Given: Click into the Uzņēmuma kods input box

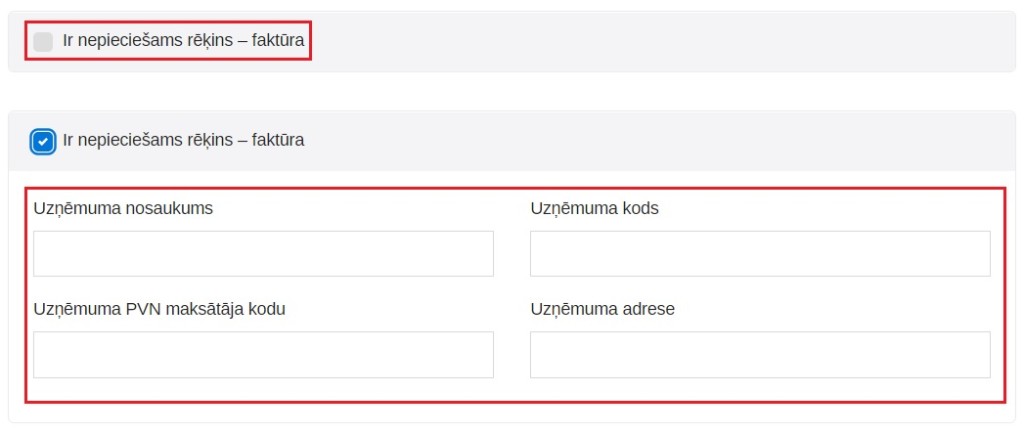Looking at the screenshot, I should click(x=760, y=254).
